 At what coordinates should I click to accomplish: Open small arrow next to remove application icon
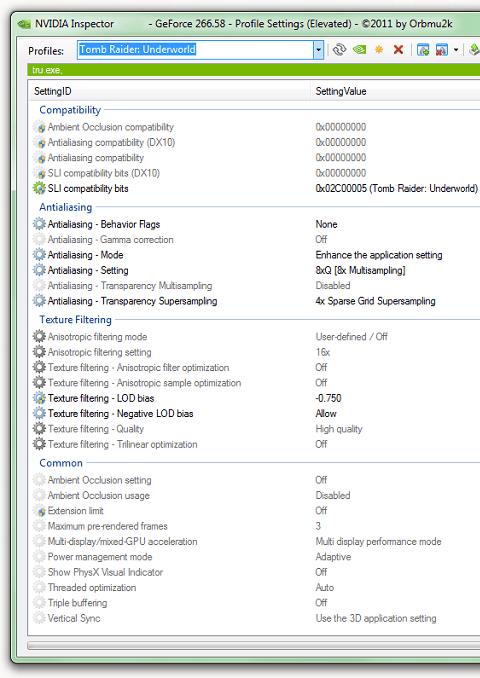[456, 50]
